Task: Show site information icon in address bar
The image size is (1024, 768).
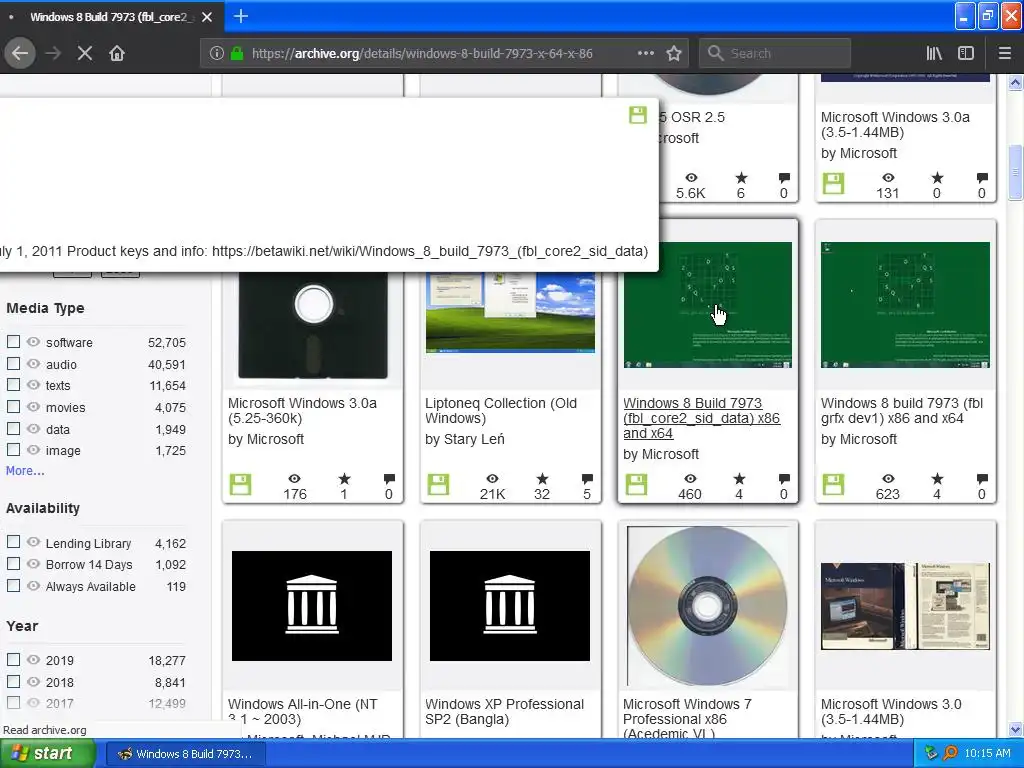Action: pyautogui.click(x=217, y=54)
